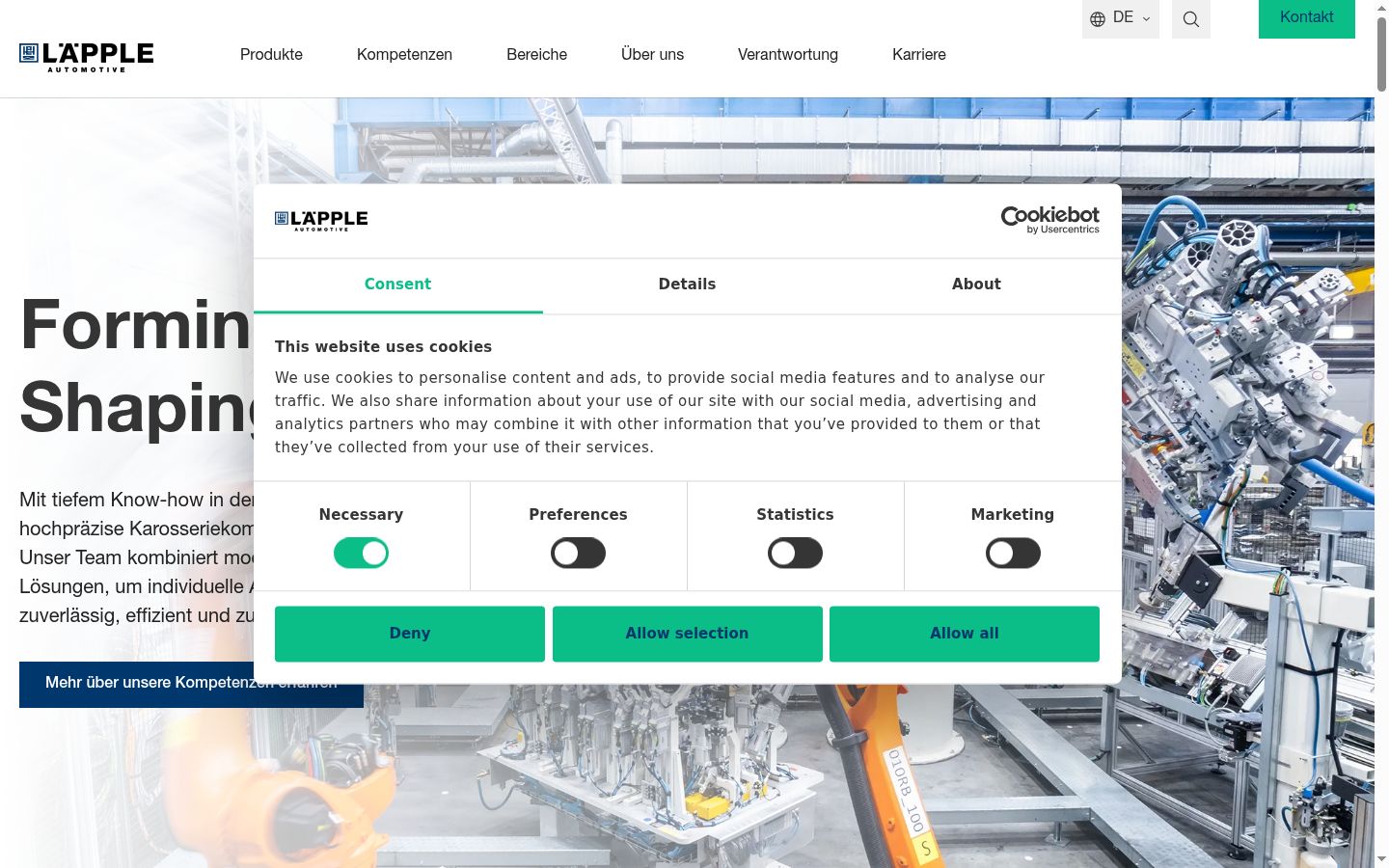Click the Läpple logo in cookie dialog
Screen dimensions: 1389x868
pos(321,221)
